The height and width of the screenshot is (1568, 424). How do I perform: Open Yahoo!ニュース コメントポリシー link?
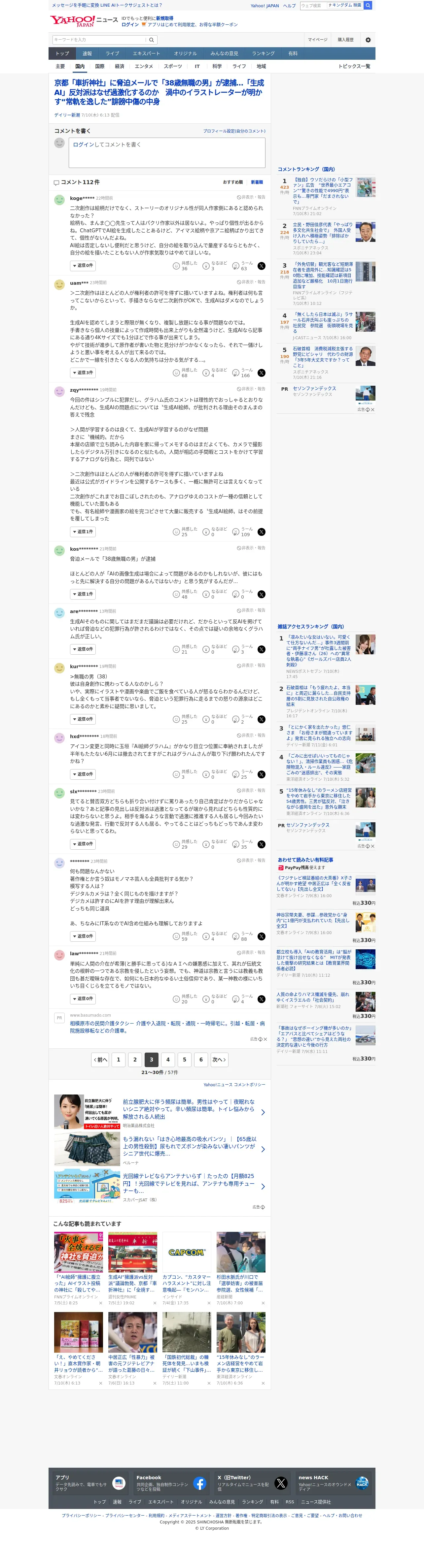pyautogui.click(x=234, y=1085)
